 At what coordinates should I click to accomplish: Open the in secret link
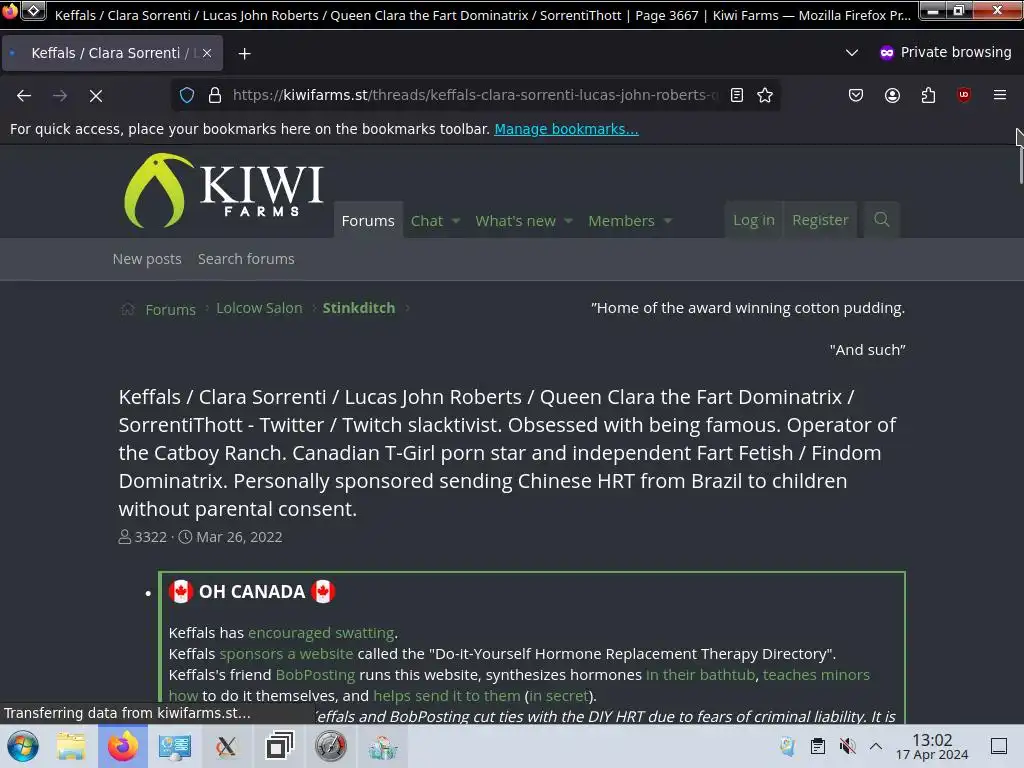click(x=558, y=696)
